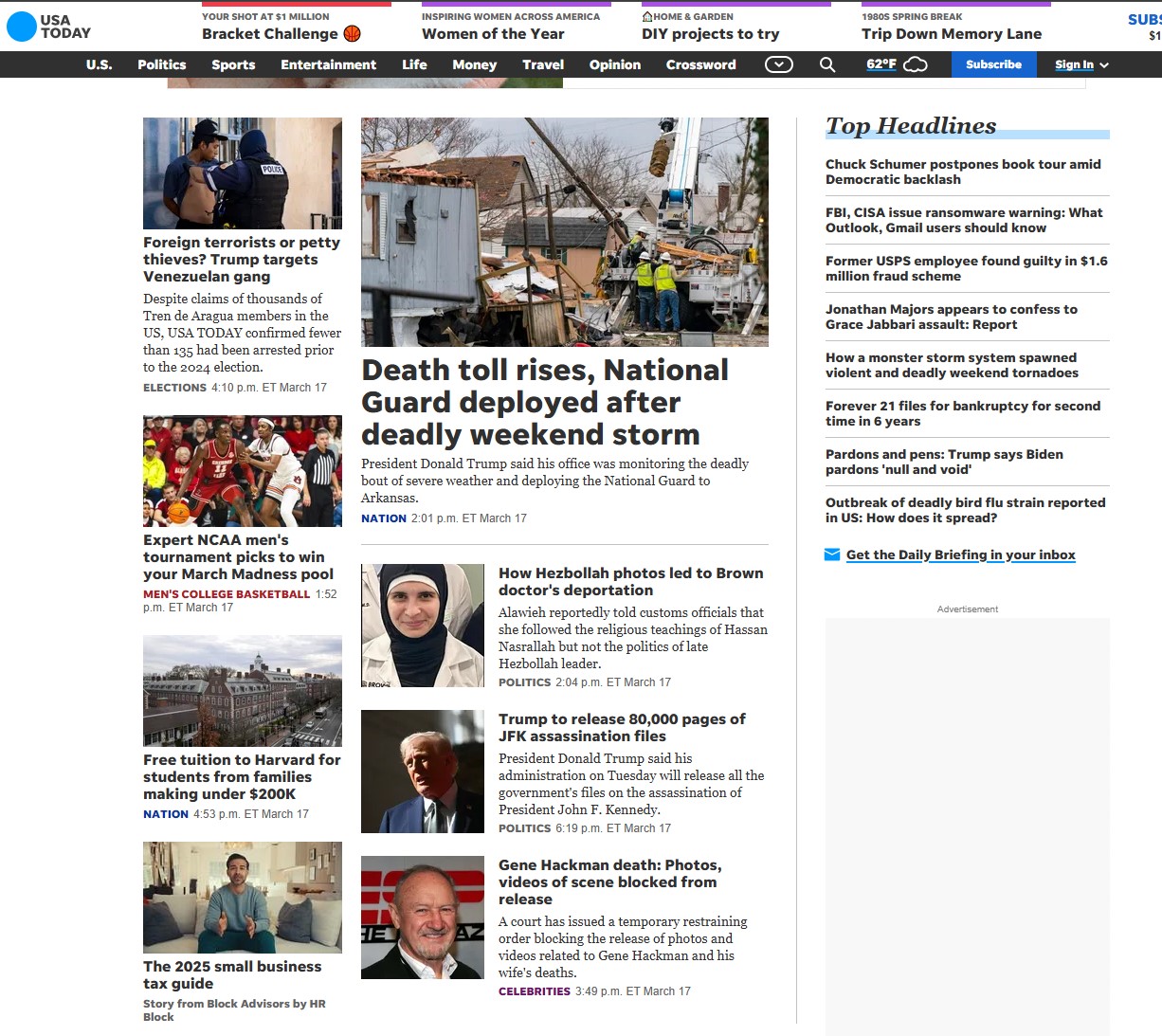Click Get the Daily Briefing link
This screenshot has width=1162, height=1036.
pyautogui.click(x=961, y=554)
